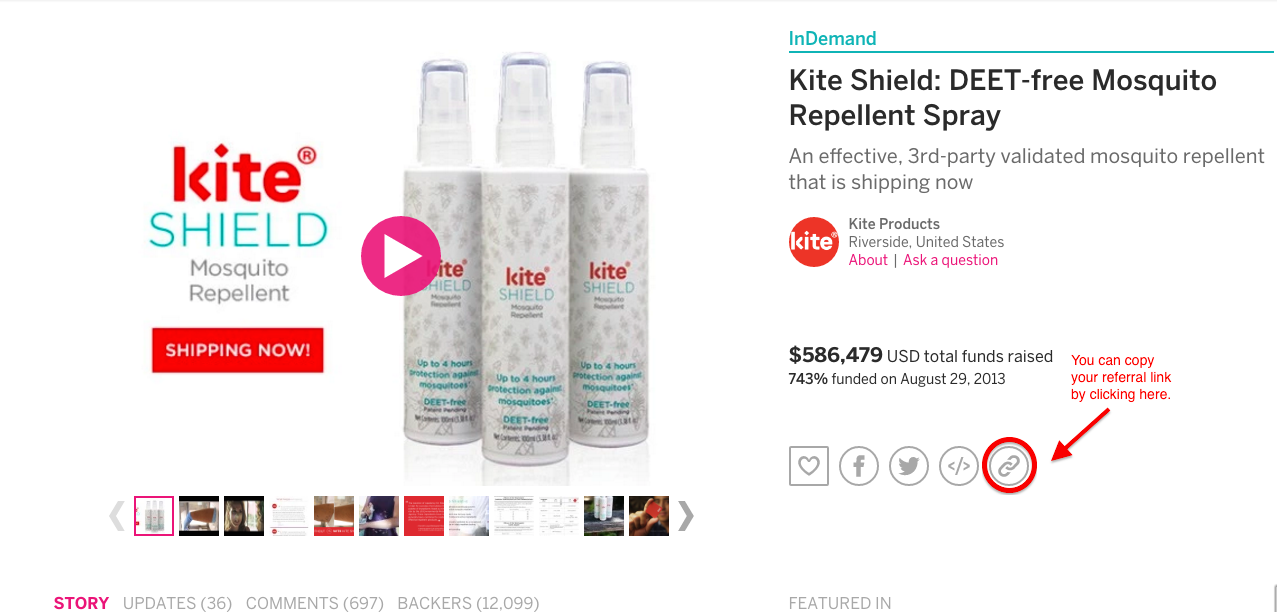Show next gallery thumbnails with right chevron

(685, 515)
